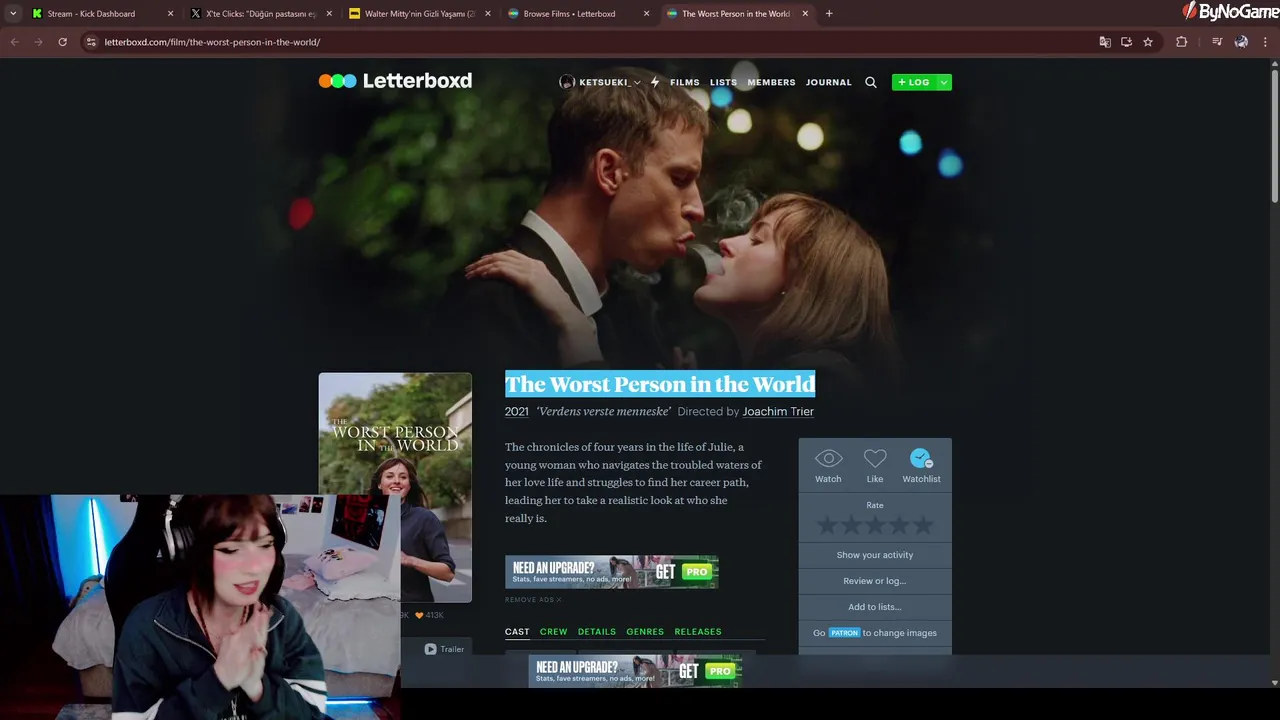Open the LISTS menu
This screenshot has width=1280, height=720.
point(723,82)
